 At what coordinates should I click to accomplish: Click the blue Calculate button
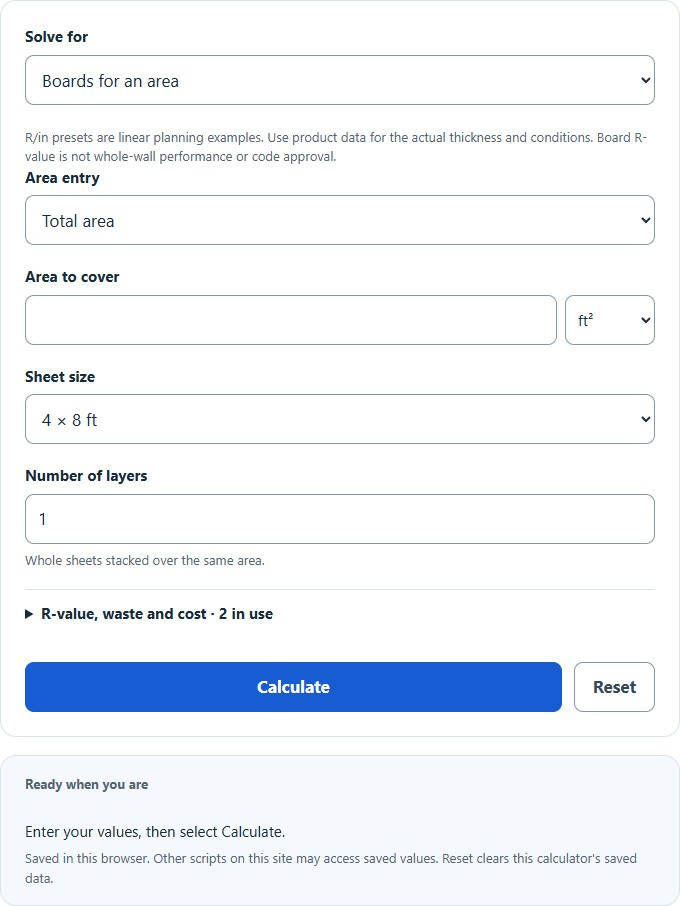click(293, 687)
